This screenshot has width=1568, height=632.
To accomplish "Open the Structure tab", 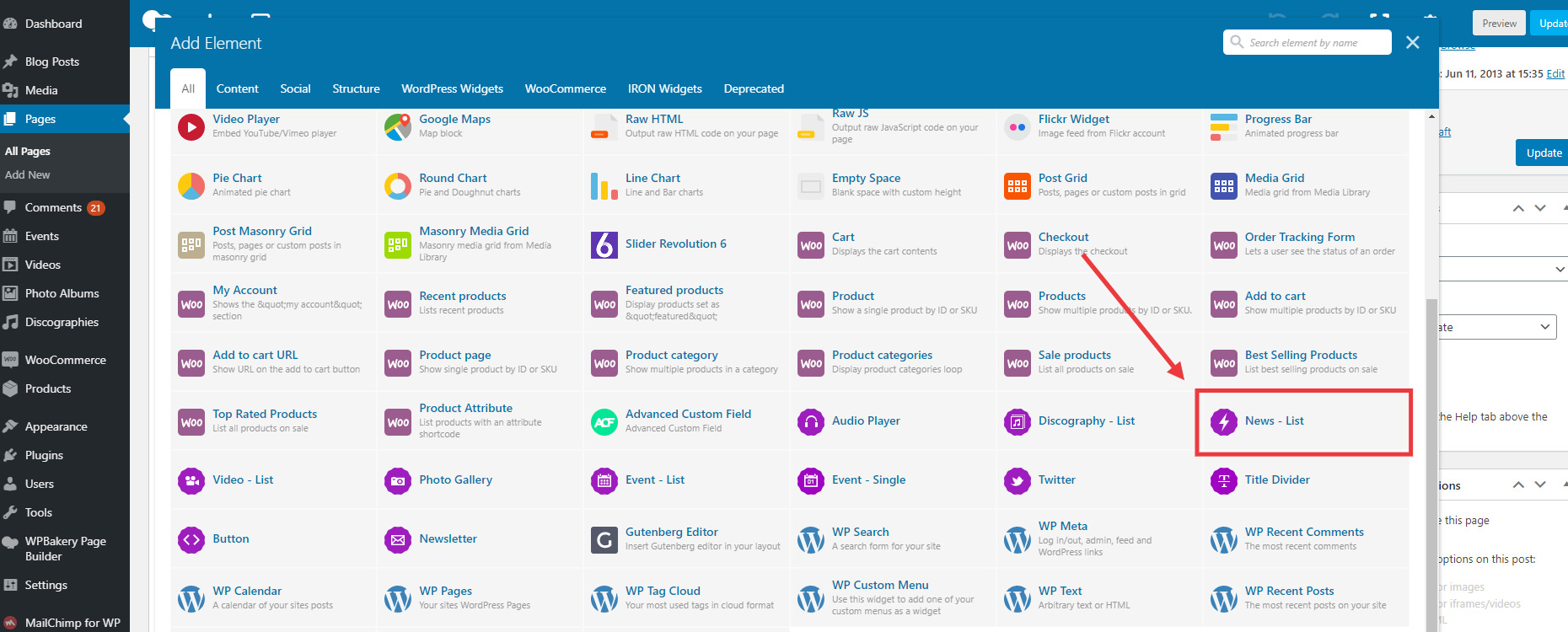I will click(356, 88).
